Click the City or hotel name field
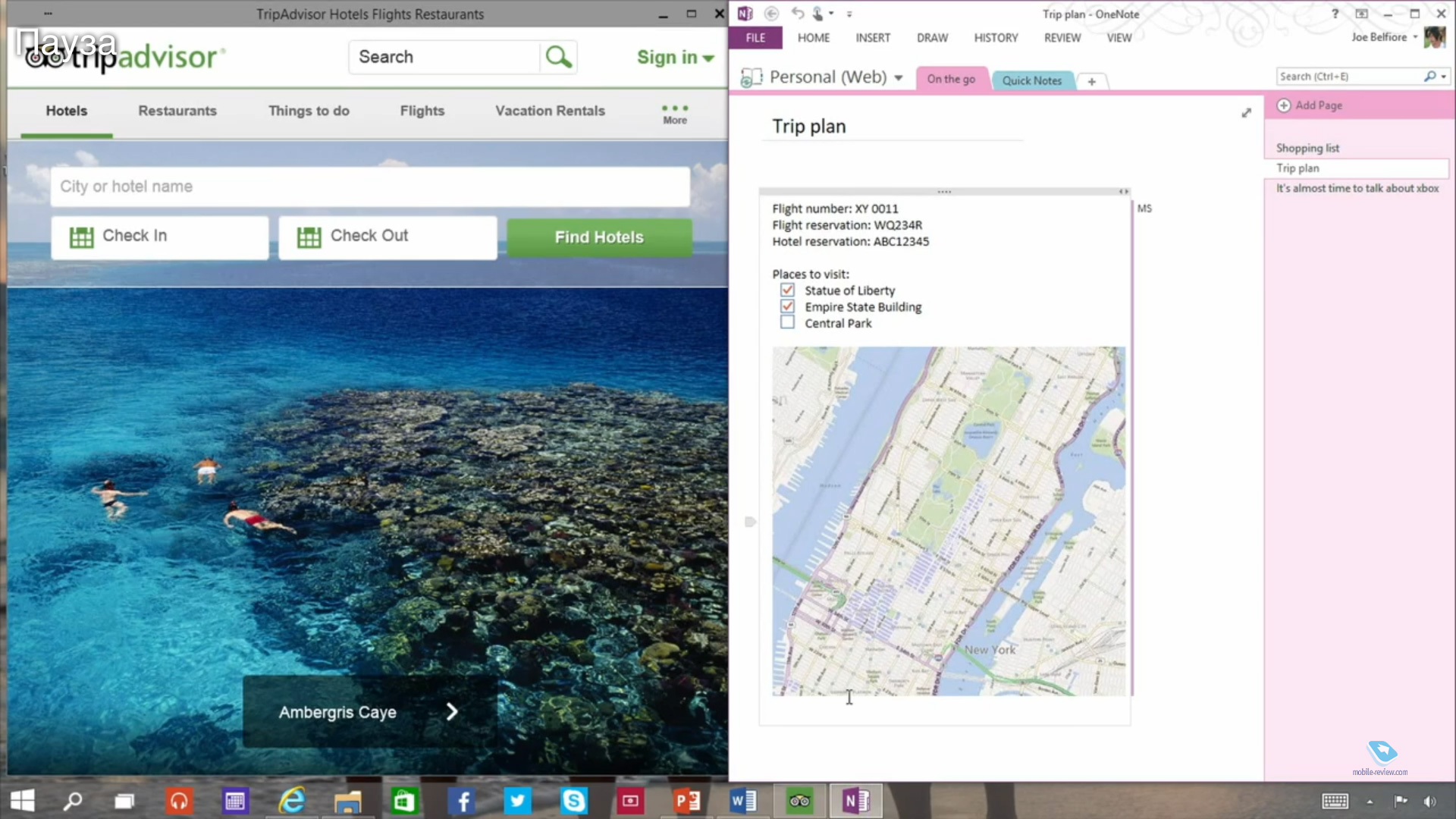 [x=370, y=187]
